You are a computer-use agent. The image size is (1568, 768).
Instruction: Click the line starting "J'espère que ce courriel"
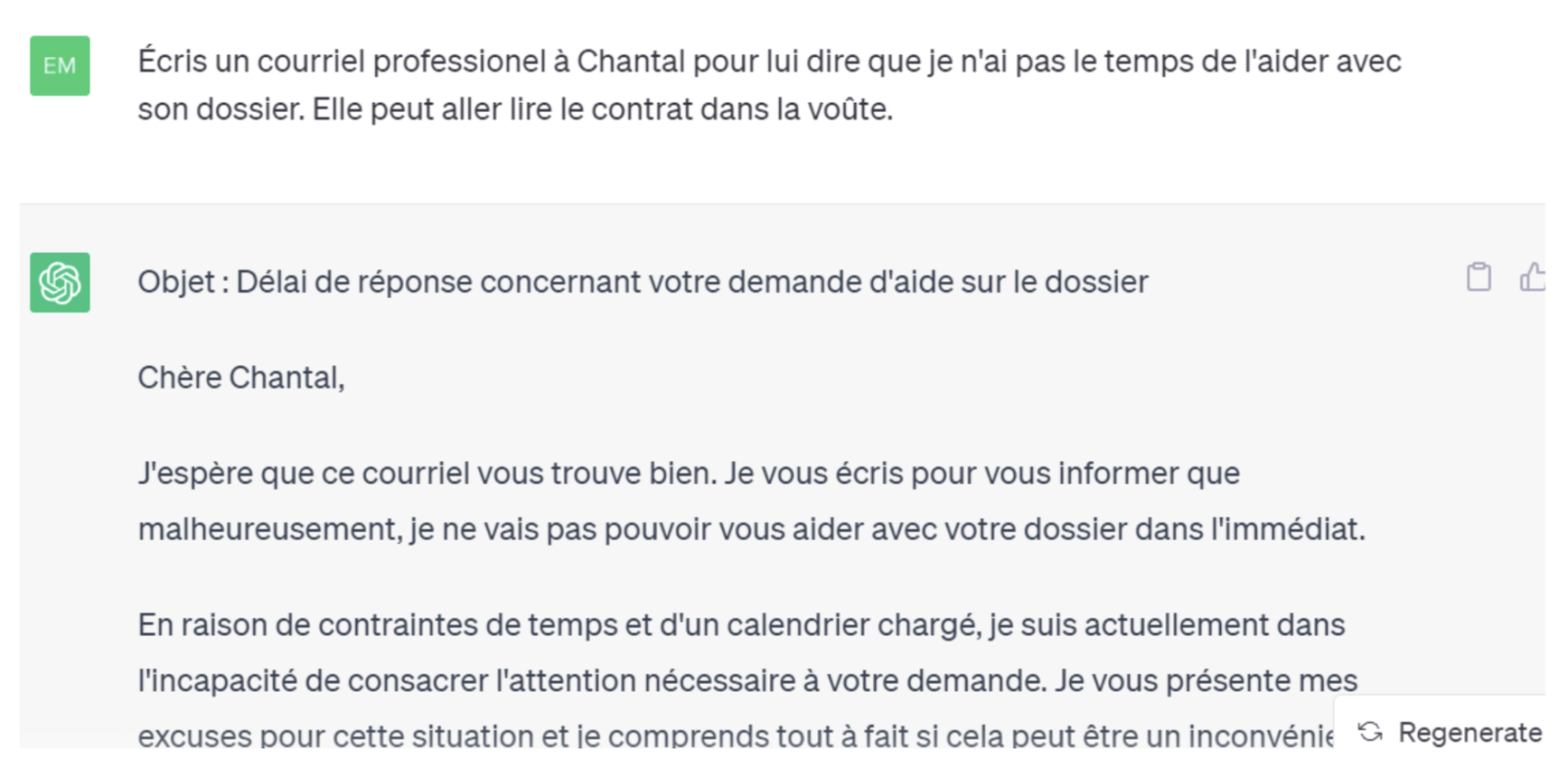point(688,473)
